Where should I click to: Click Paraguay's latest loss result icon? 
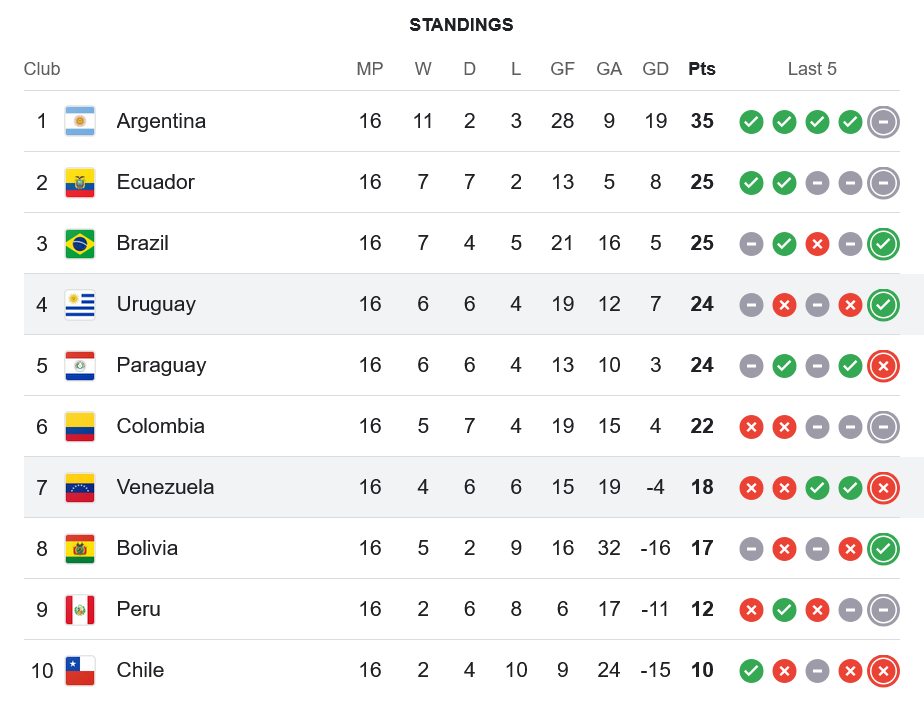tap(883, 366)
